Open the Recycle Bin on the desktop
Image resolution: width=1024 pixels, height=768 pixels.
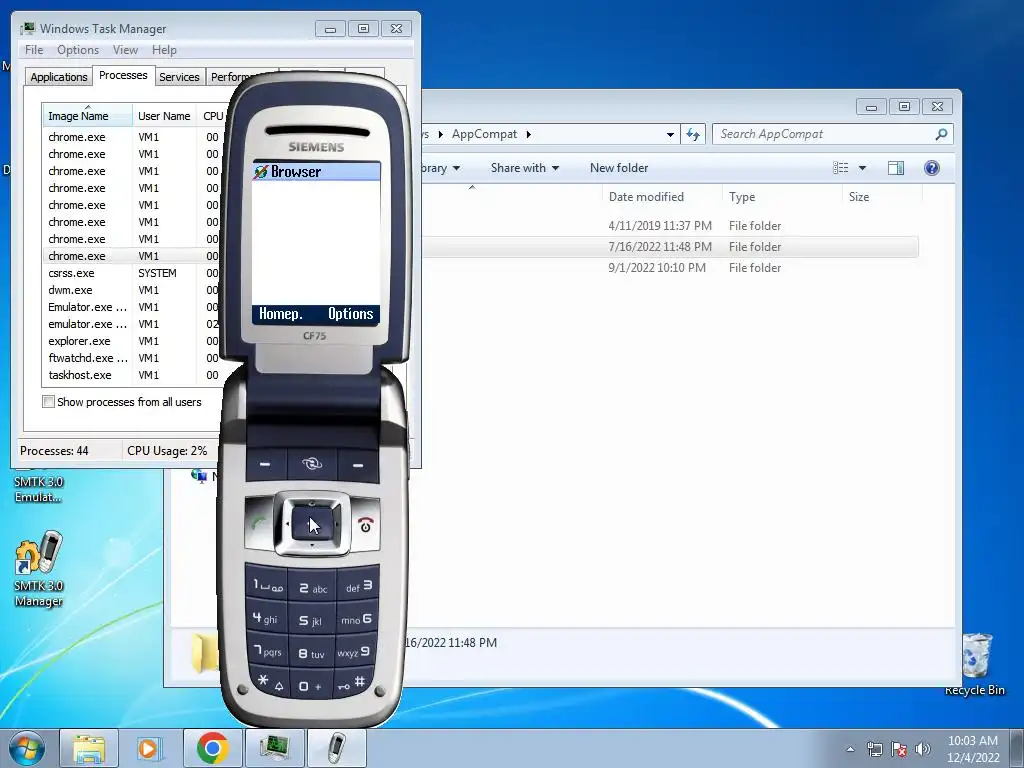[975, 664]
